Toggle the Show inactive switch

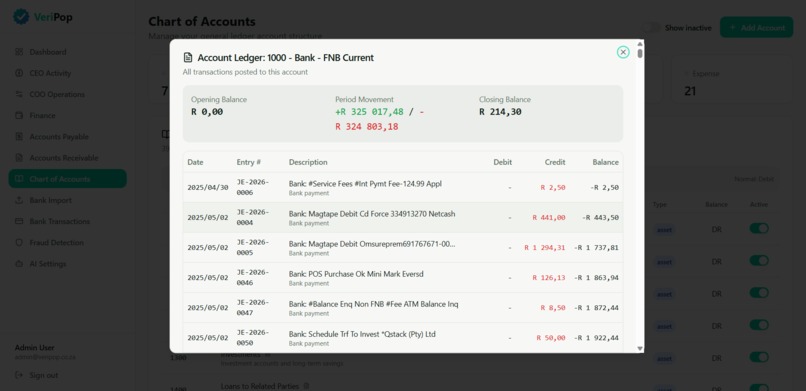(651, 28)
